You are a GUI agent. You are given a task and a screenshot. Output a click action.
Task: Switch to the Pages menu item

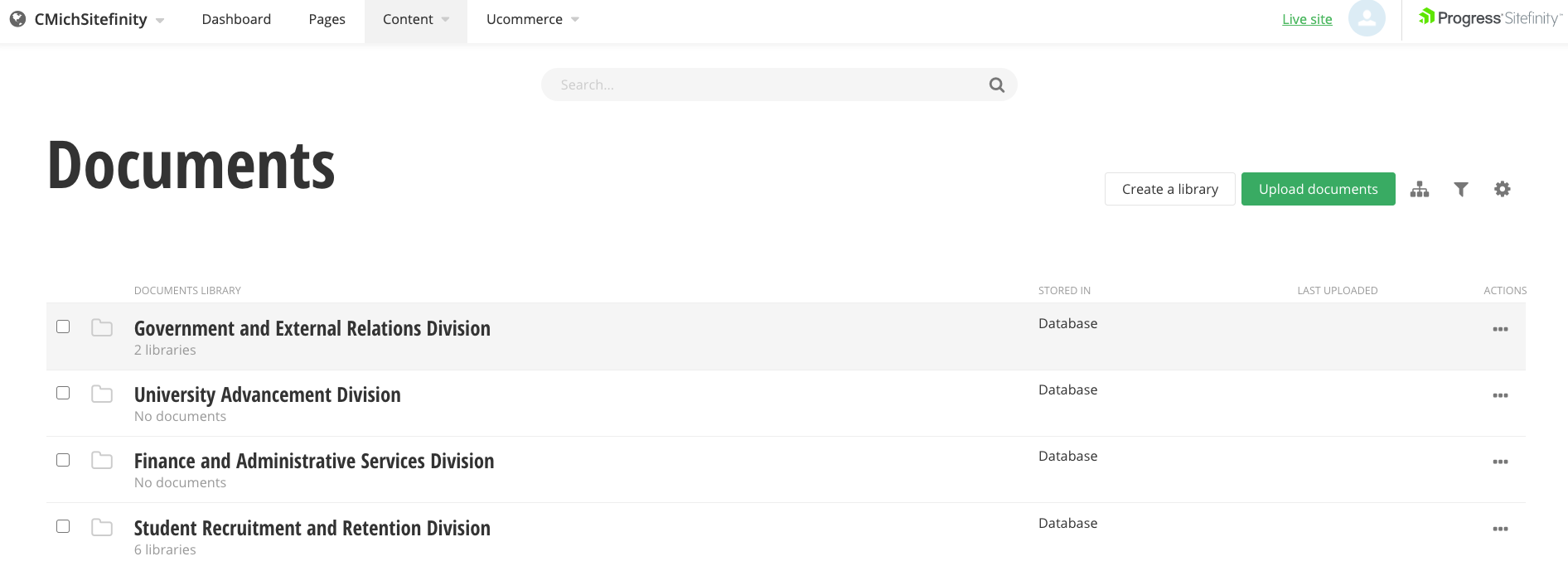click(327, 19)
